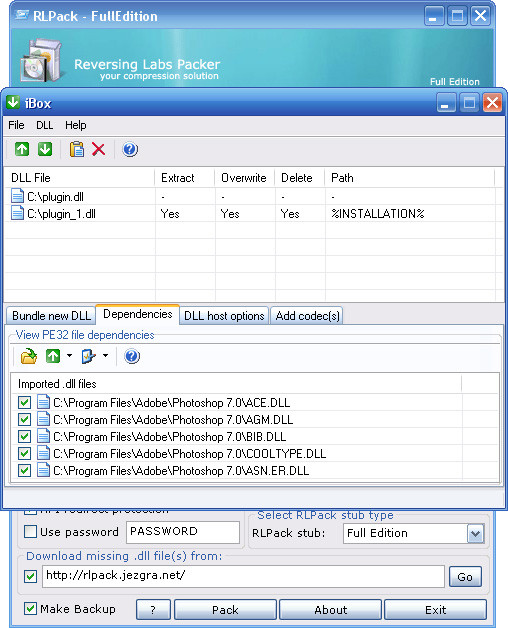
Task: Click the file icon beside C:\plugin_1.dll
Action: click(17, 213)
